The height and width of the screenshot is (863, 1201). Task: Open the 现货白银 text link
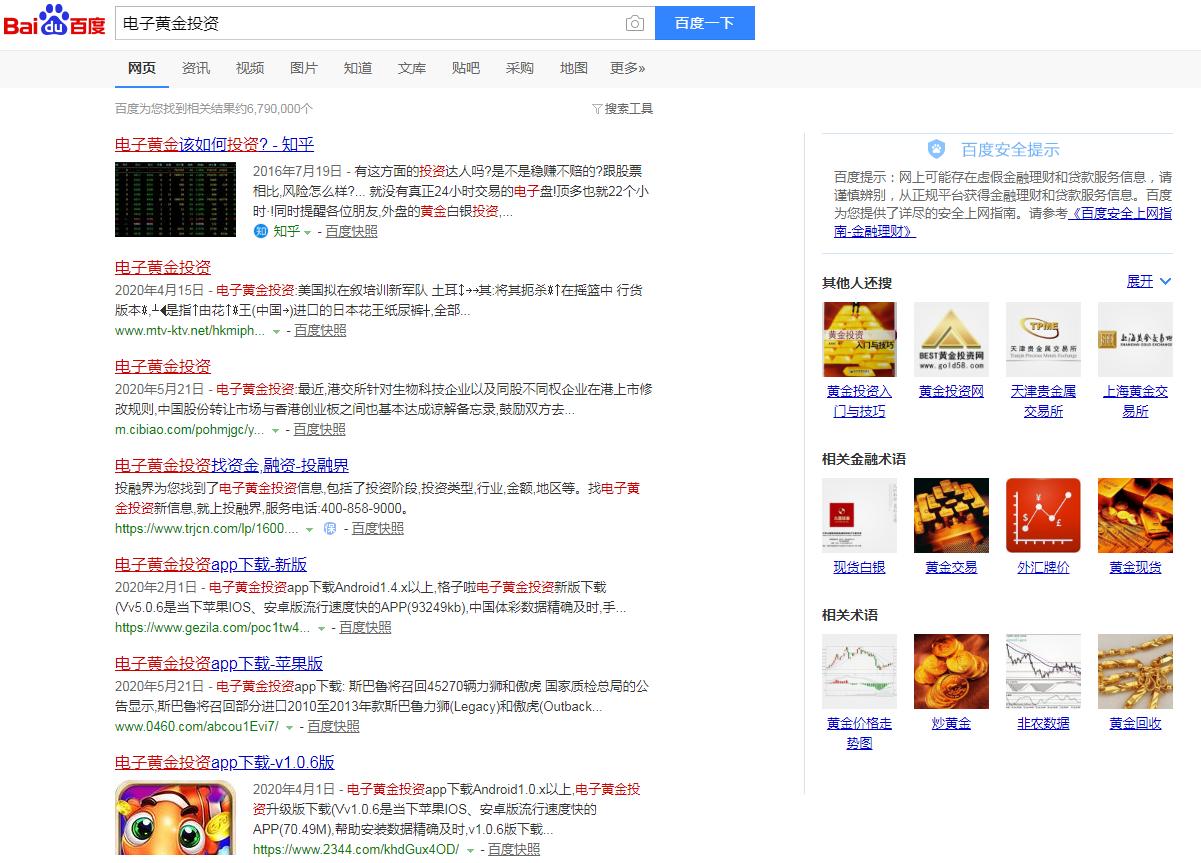tap(859, 567)
